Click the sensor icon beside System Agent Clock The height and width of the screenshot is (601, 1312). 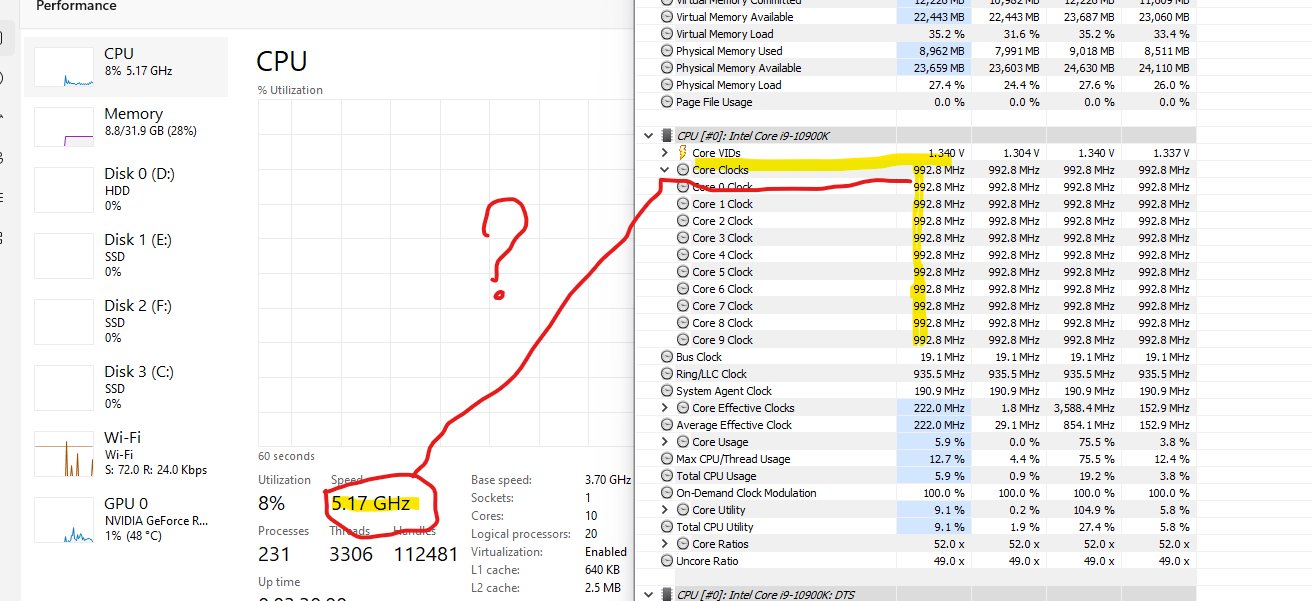click(667, 391)
